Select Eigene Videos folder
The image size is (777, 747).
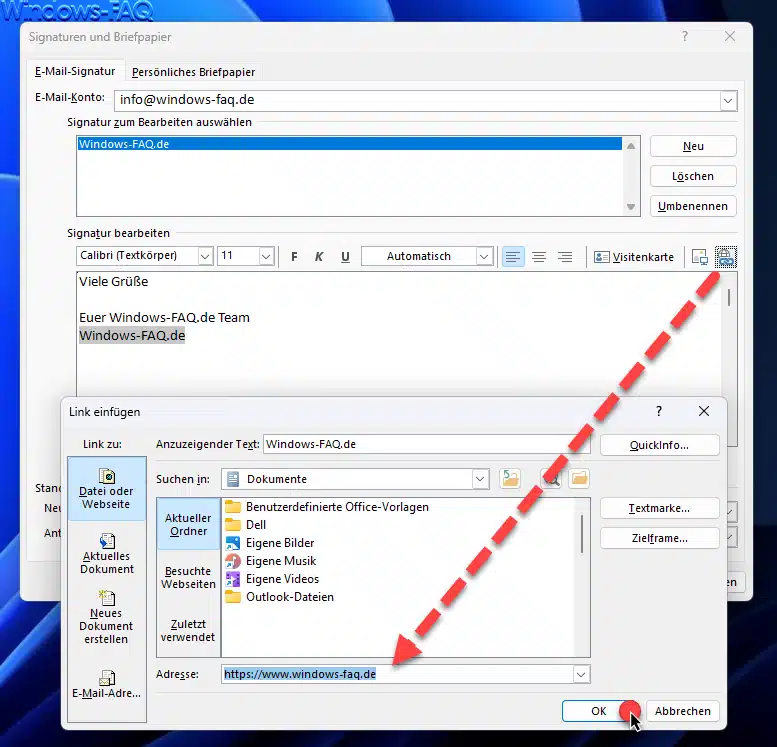tap(272, 578)
